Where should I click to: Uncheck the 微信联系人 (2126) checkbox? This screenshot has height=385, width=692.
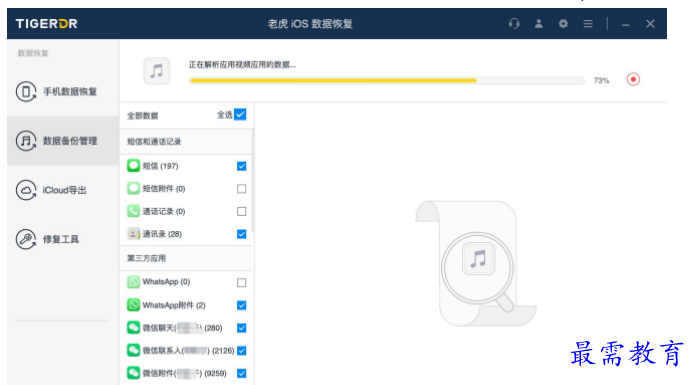(x=241, y=351)
